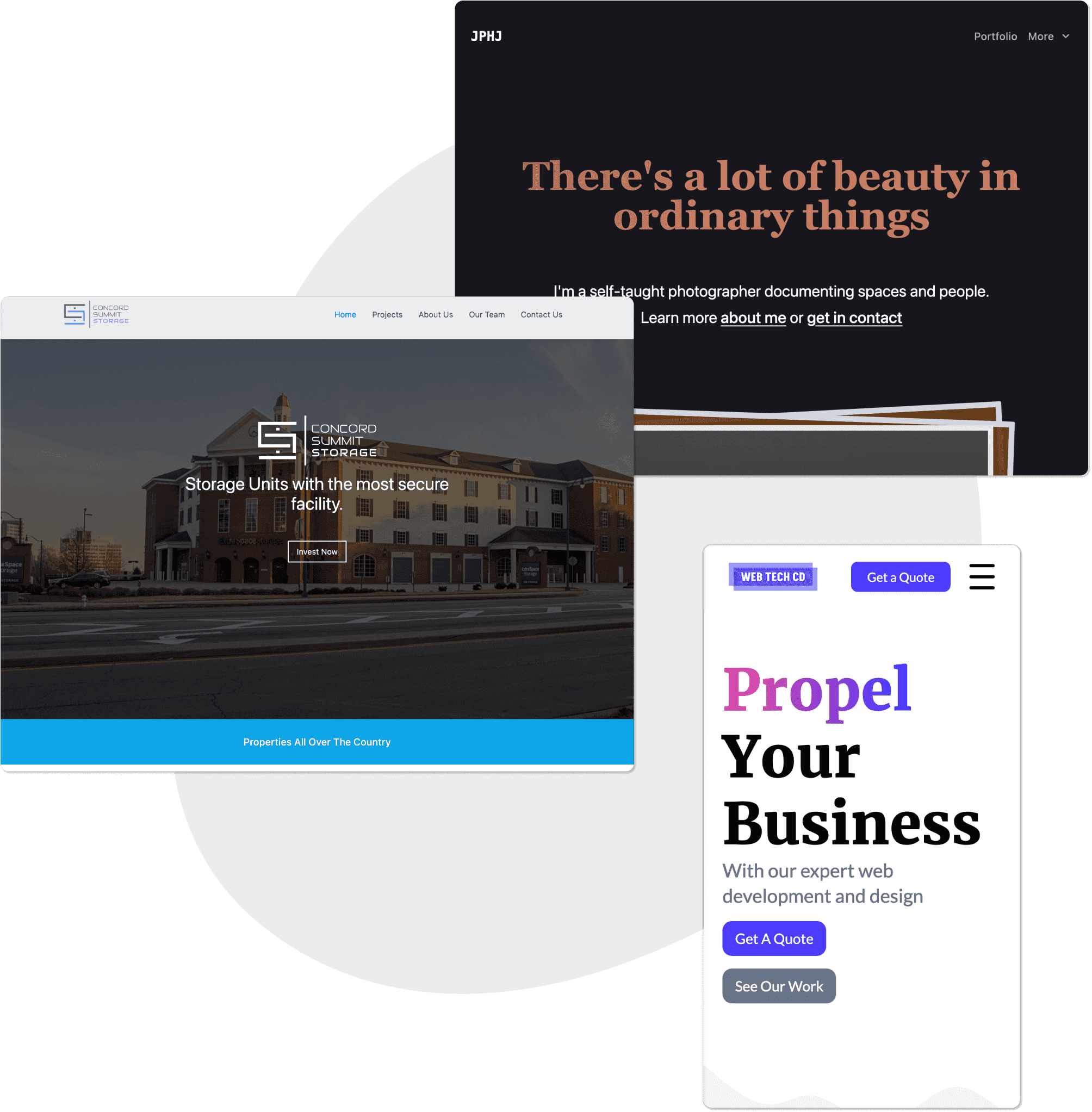Expand the Web Tech Co hamburger menu
This screenshot has width=1092, height=1112.
coord(982,576)
